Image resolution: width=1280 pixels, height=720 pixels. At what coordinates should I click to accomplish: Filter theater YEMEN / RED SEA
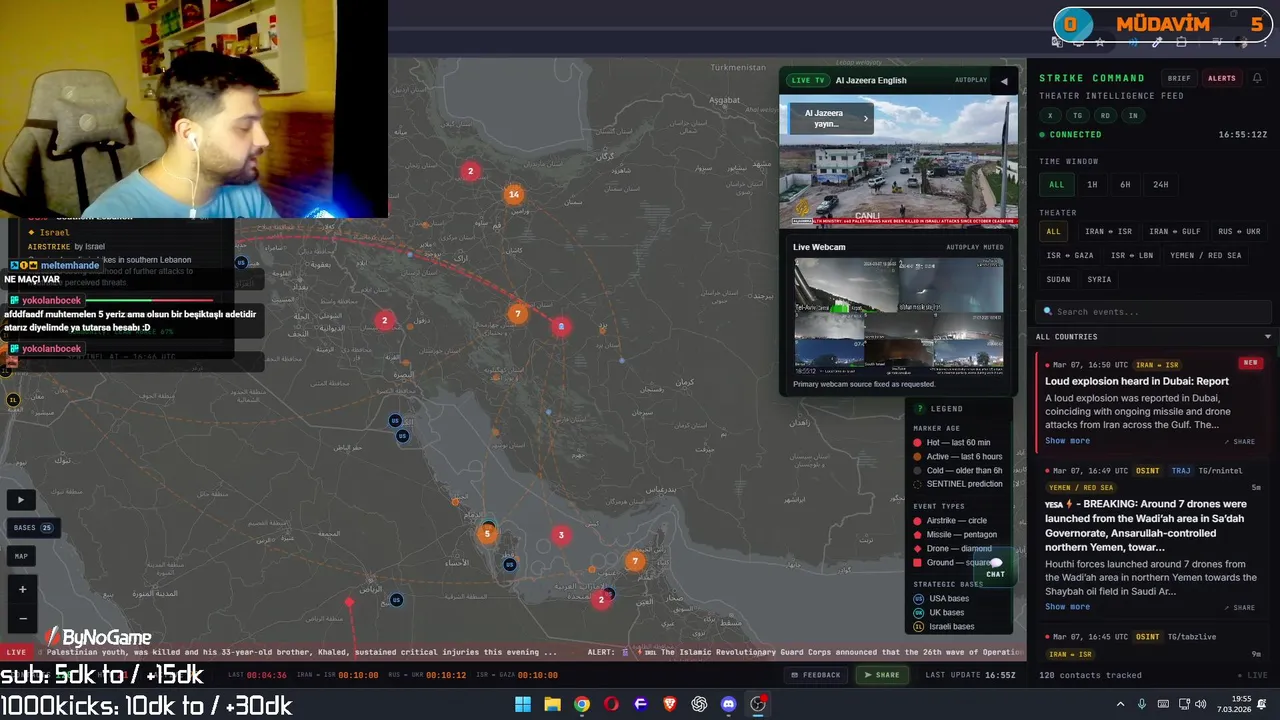[1205, 256]
